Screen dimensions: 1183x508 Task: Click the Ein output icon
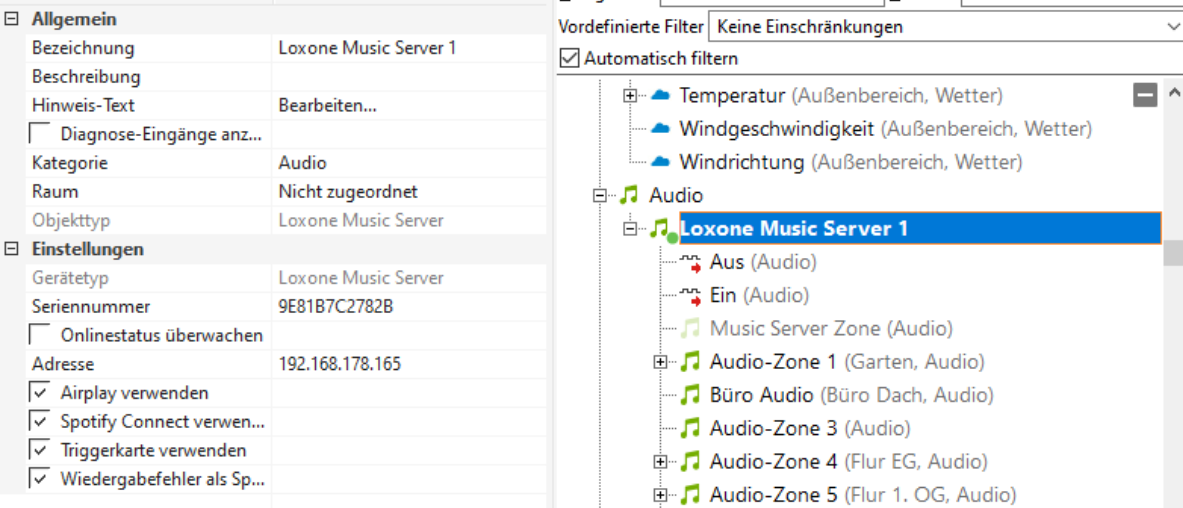click(x=690, y=295)
